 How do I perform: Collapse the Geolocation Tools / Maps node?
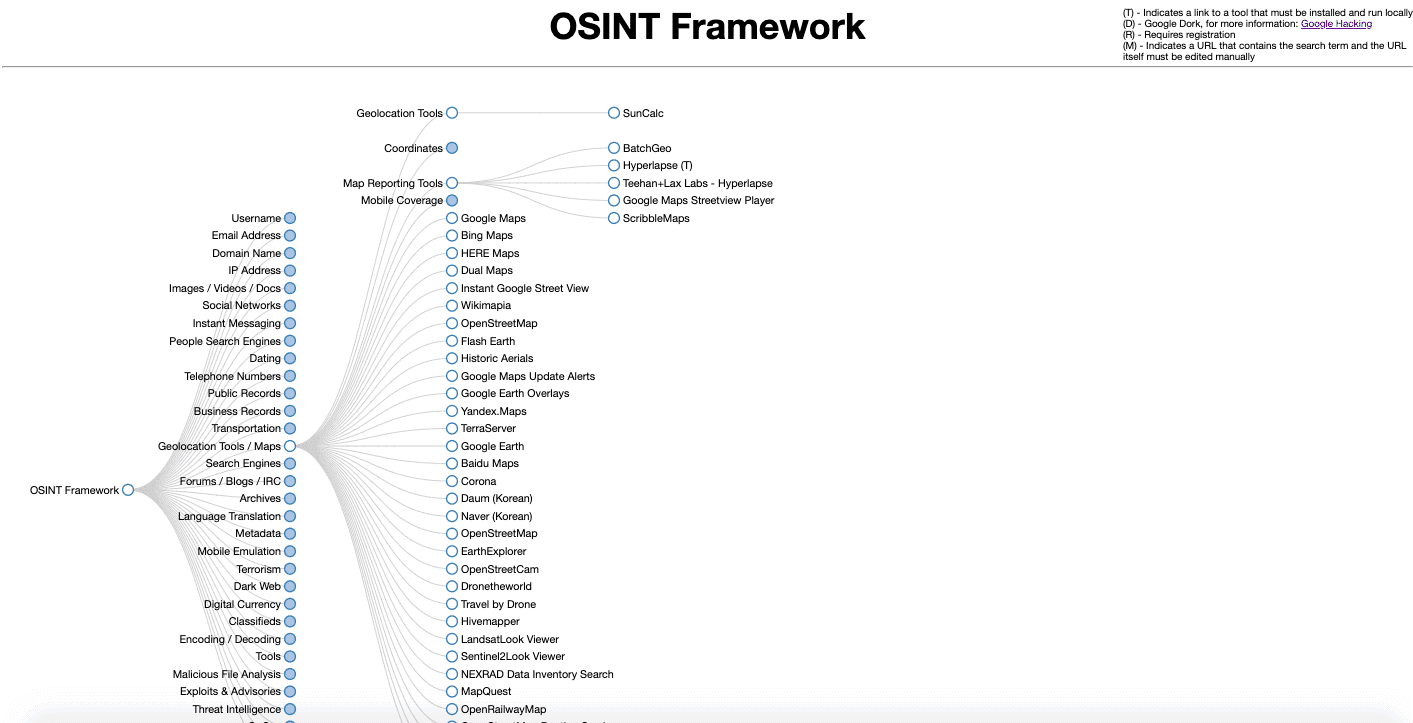[x=290, y=446]
